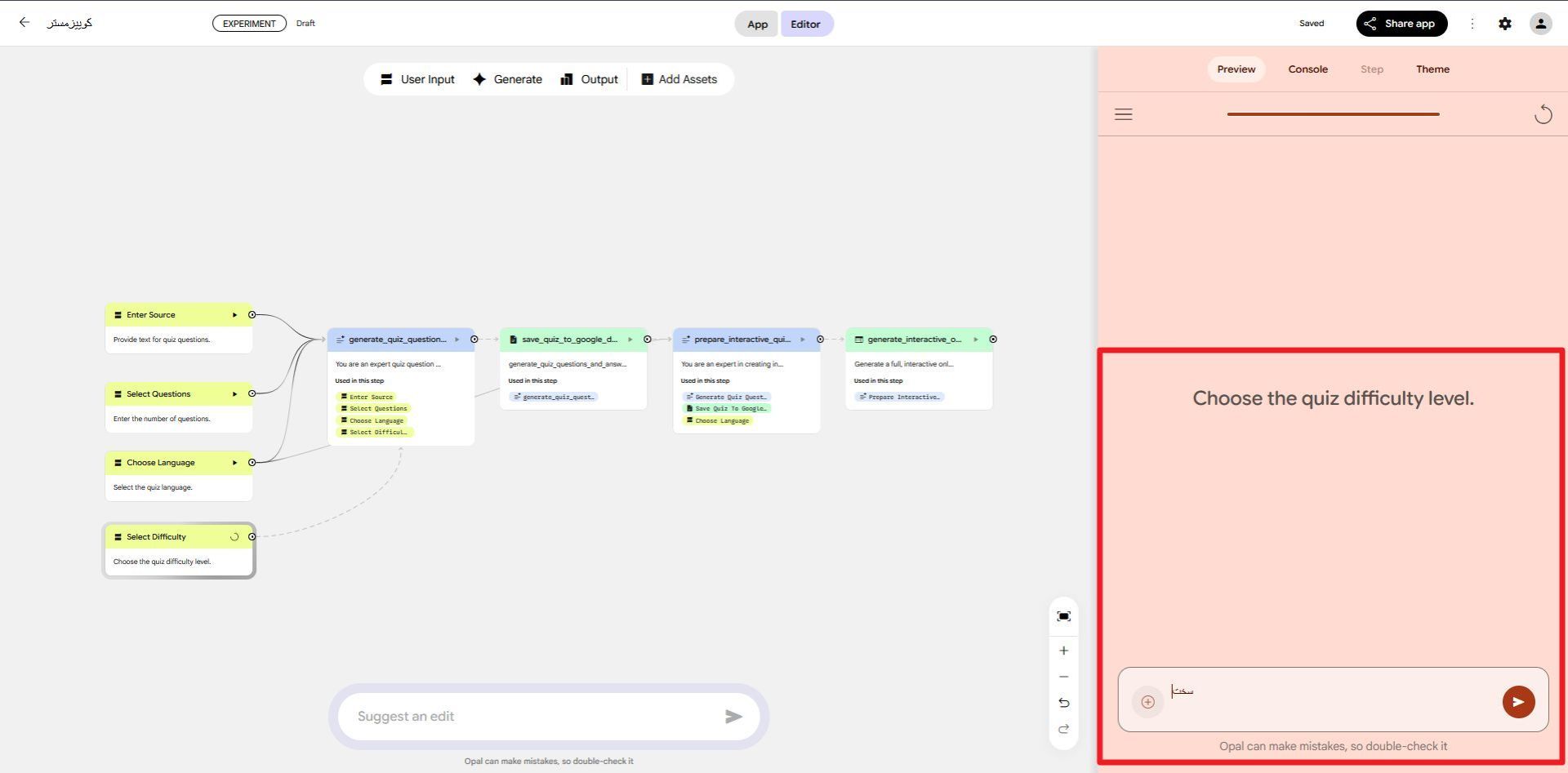This screenshot has width=1568, height=773.
Task: Open the three-dot more options menu
Action: tap(1472, 24)
